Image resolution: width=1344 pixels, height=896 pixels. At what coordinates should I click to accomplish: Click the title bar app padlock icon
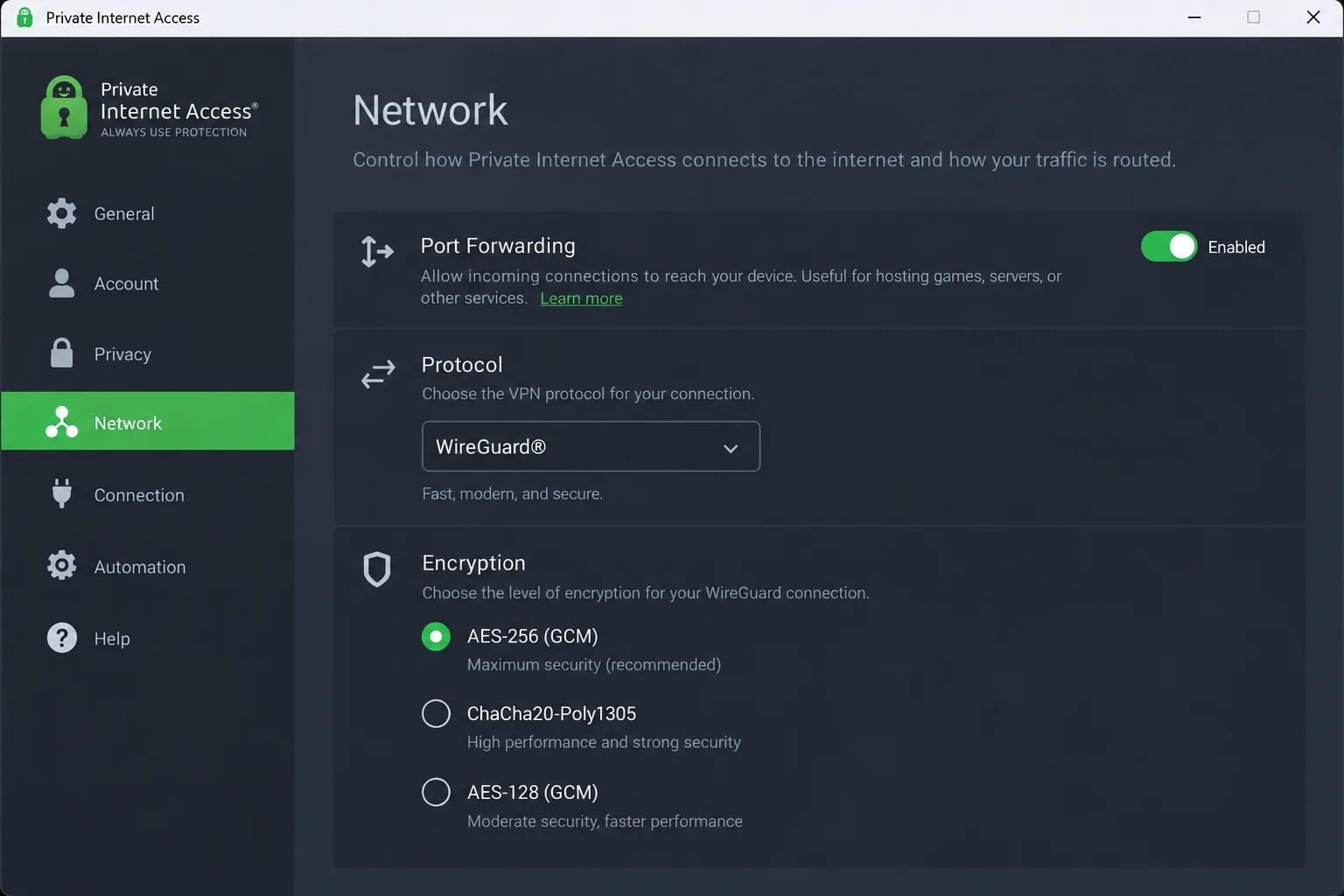(x=24, y=17)
